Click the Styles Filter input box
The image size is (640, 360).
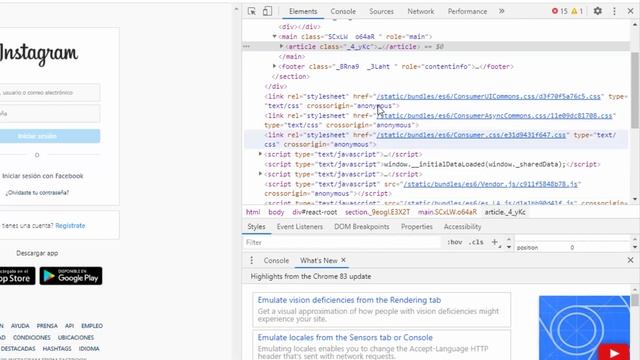point(342,242)
